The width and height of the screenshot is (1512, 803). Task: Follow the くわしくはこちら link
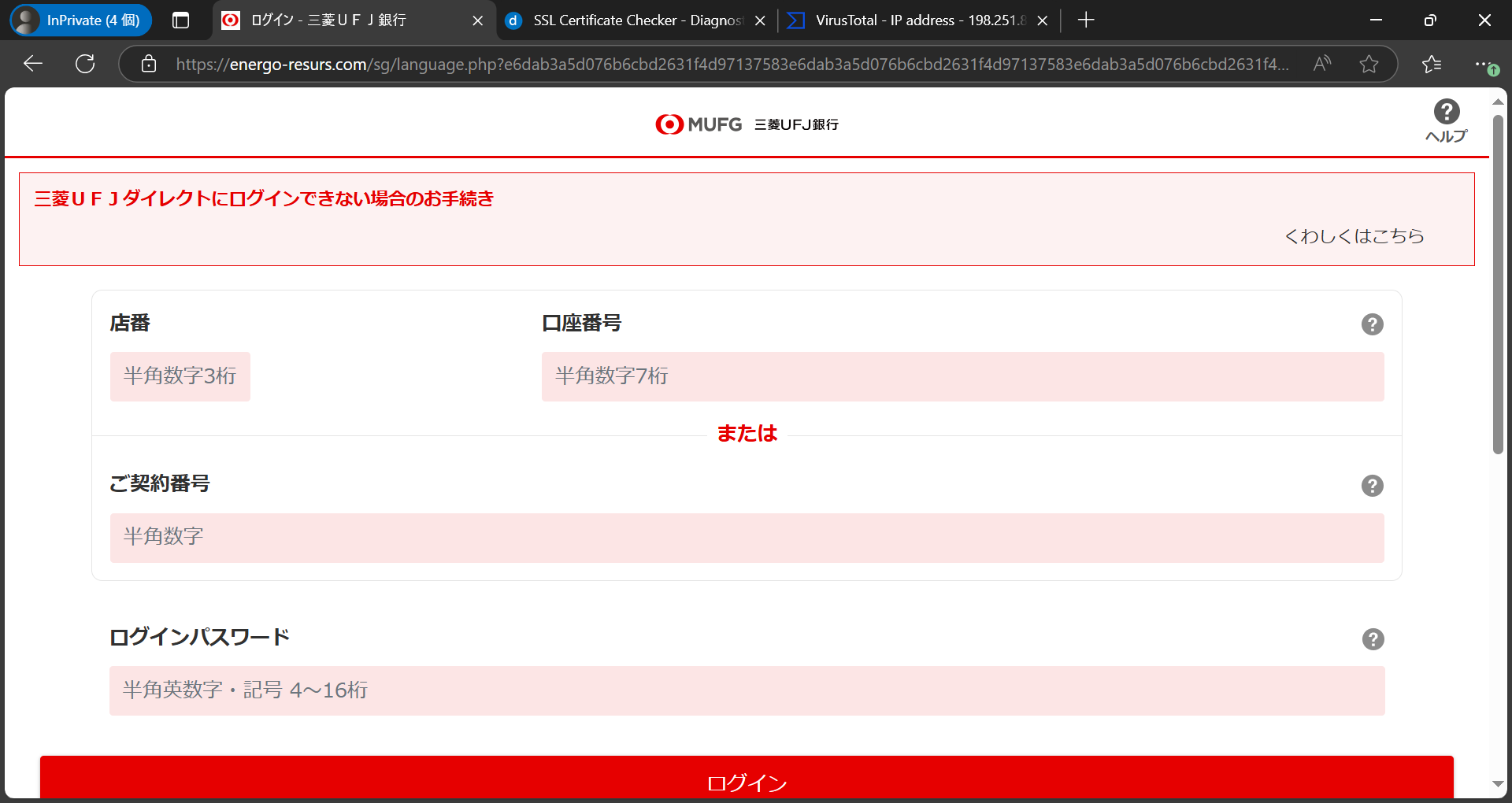pyautogui.click(x=1354, y=236)
